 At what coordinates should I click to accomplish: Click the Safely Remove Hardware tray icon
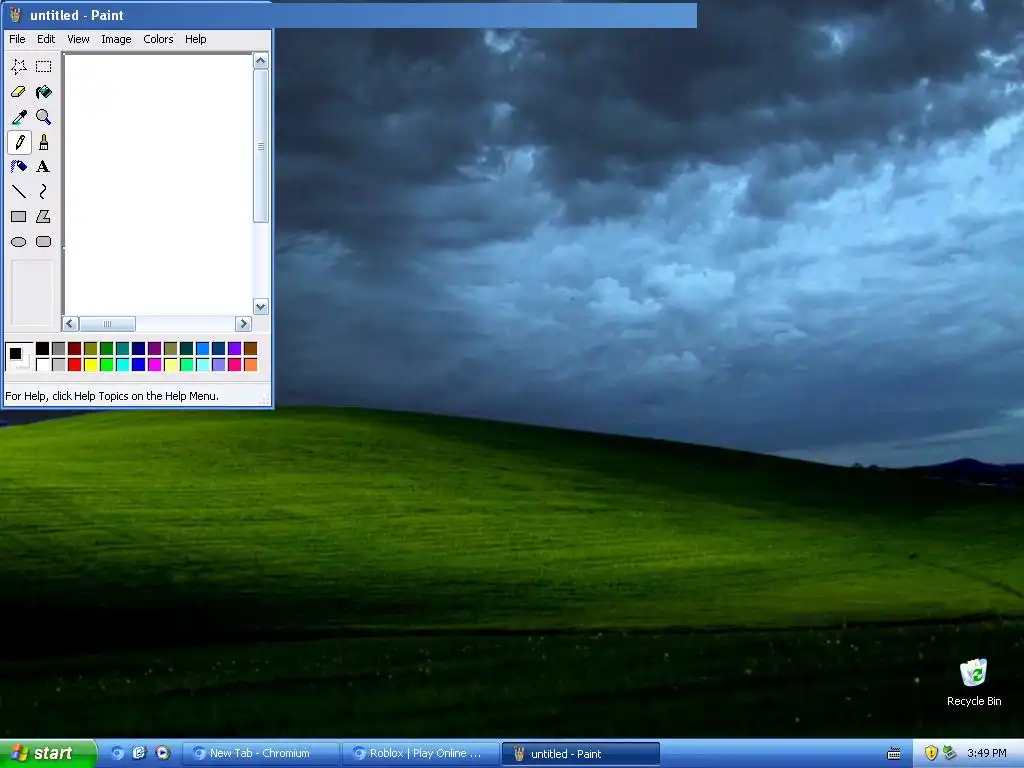tap(950, 753)
